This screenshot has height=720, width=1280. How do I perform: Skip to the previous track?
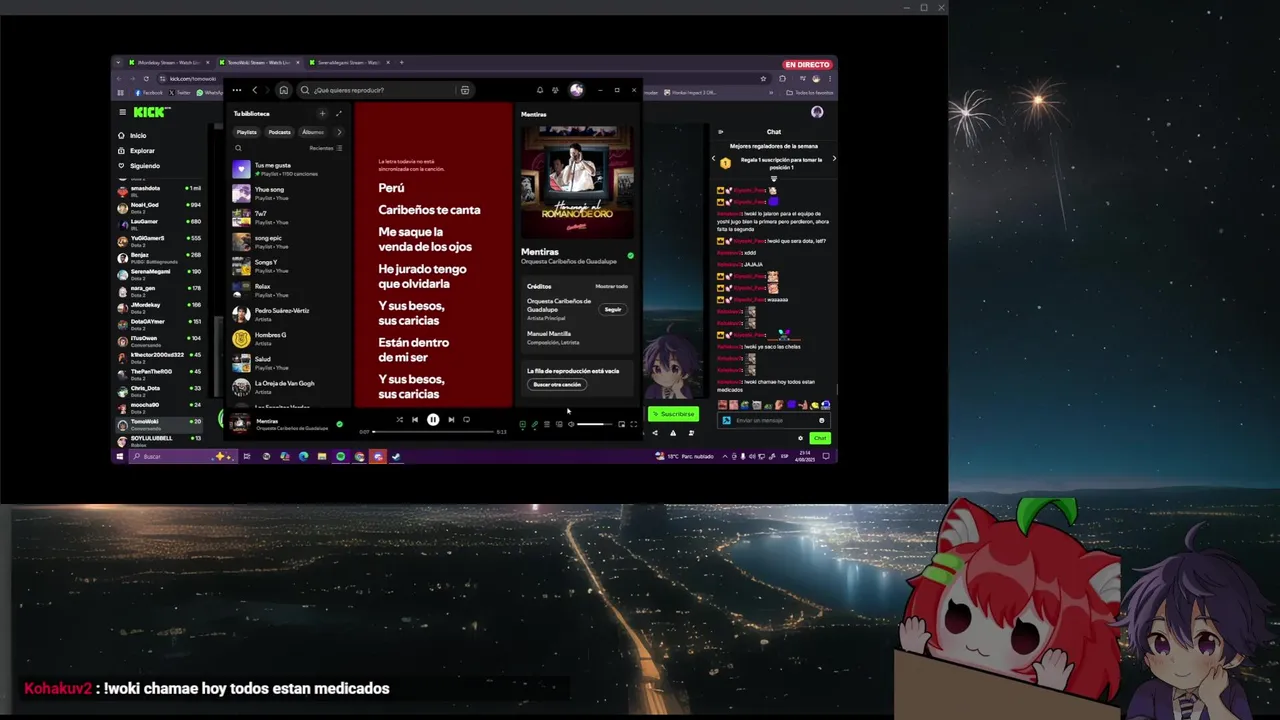(x=415, y=420)
